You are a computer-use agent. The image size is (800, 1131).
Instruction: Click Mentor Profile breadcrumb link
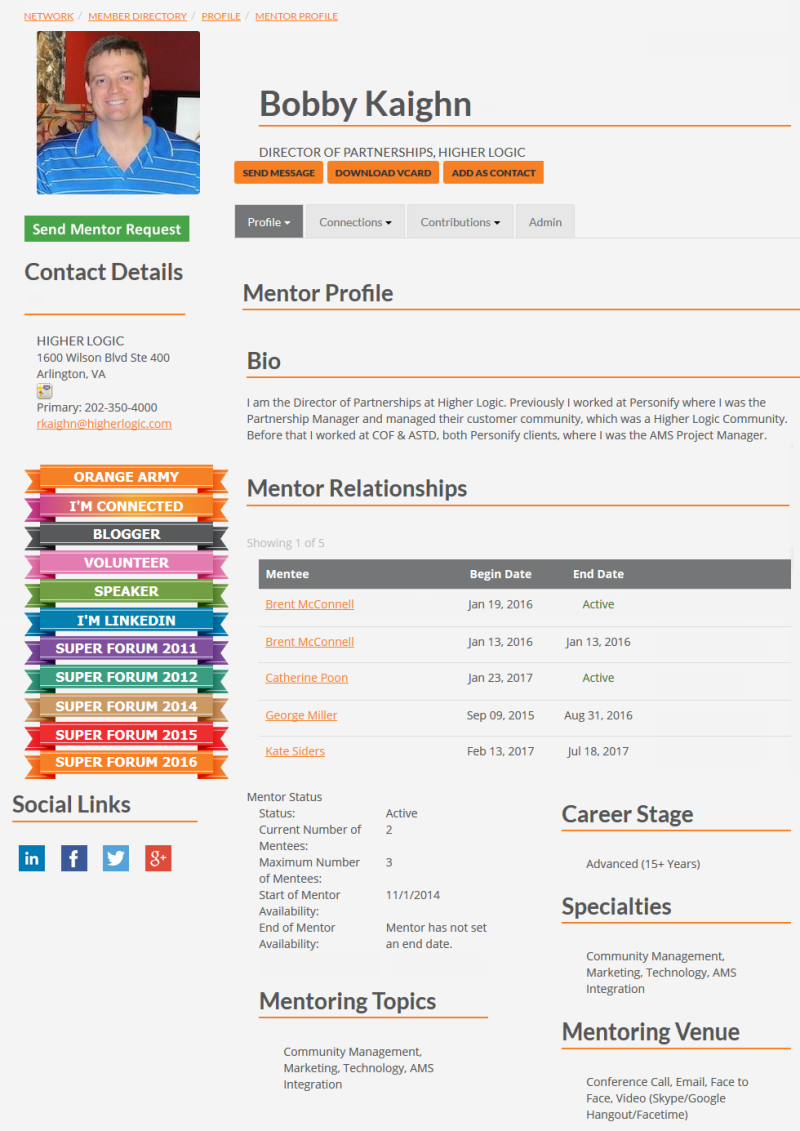pos(296,16)
